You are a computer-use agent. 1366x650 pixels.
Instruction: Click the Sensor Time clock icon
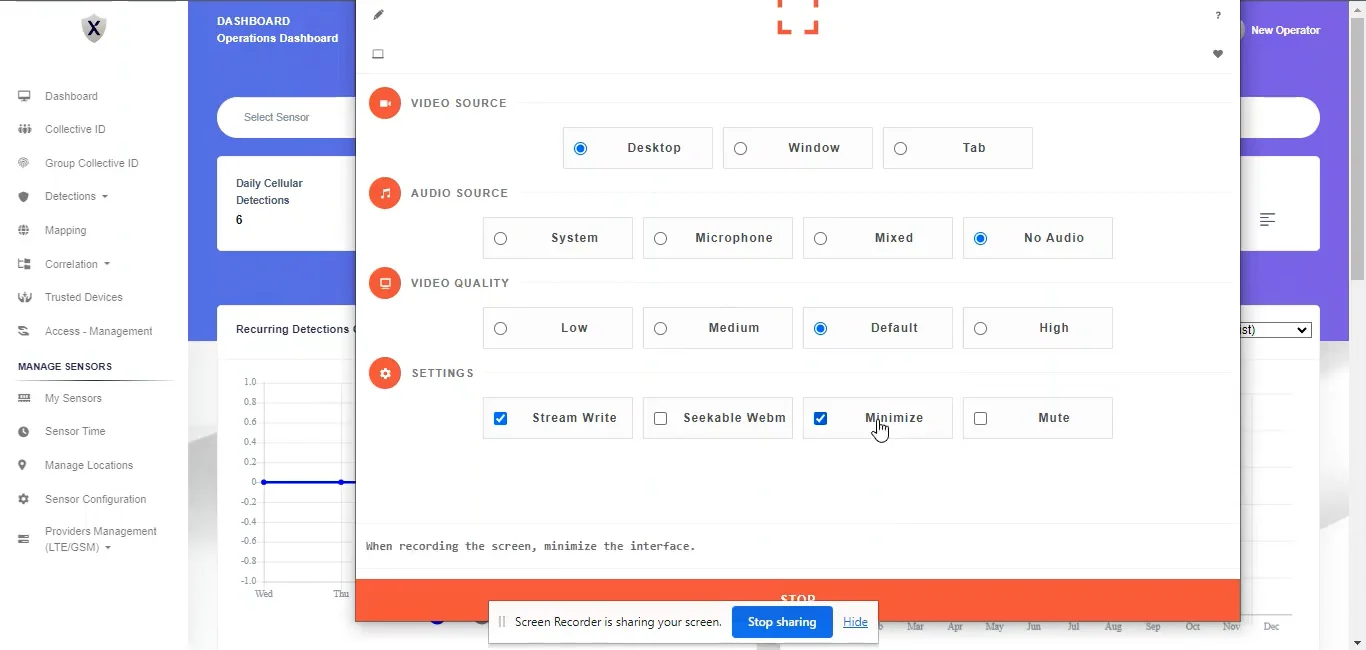24,431
